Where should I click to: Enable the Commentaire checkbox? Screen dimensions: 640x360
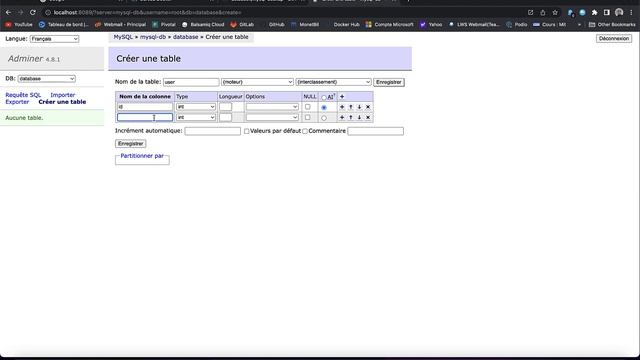305,131
